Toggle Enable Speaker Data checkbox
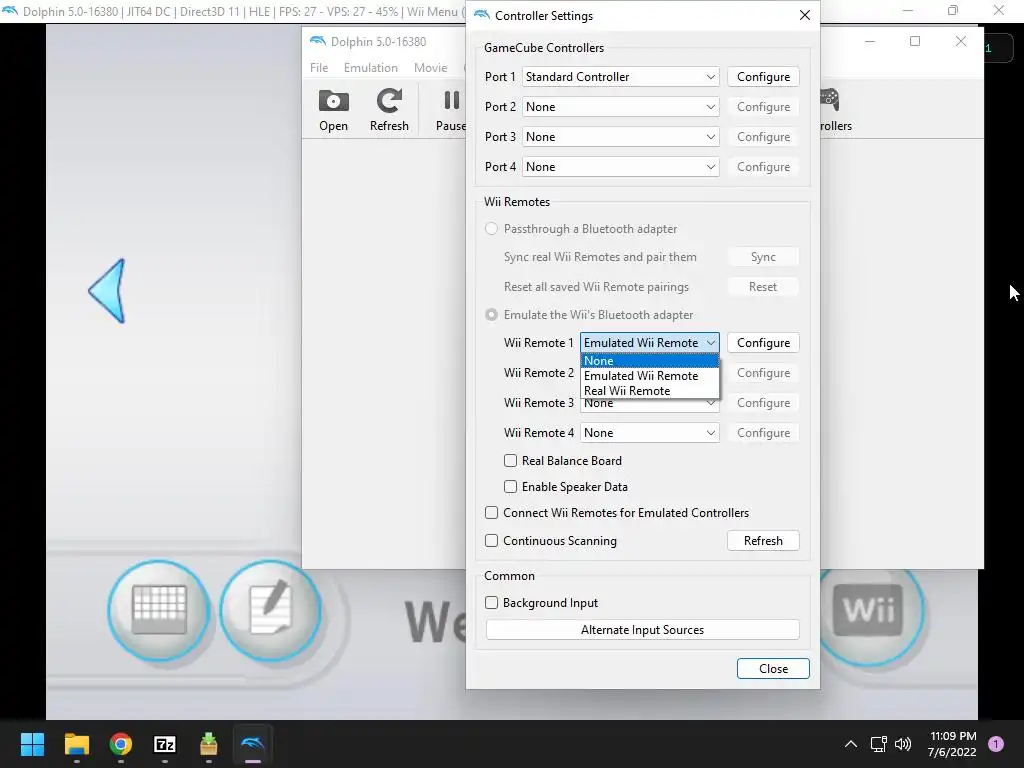Viewport: 1024px width, 768px height. (x=511, y=487)
